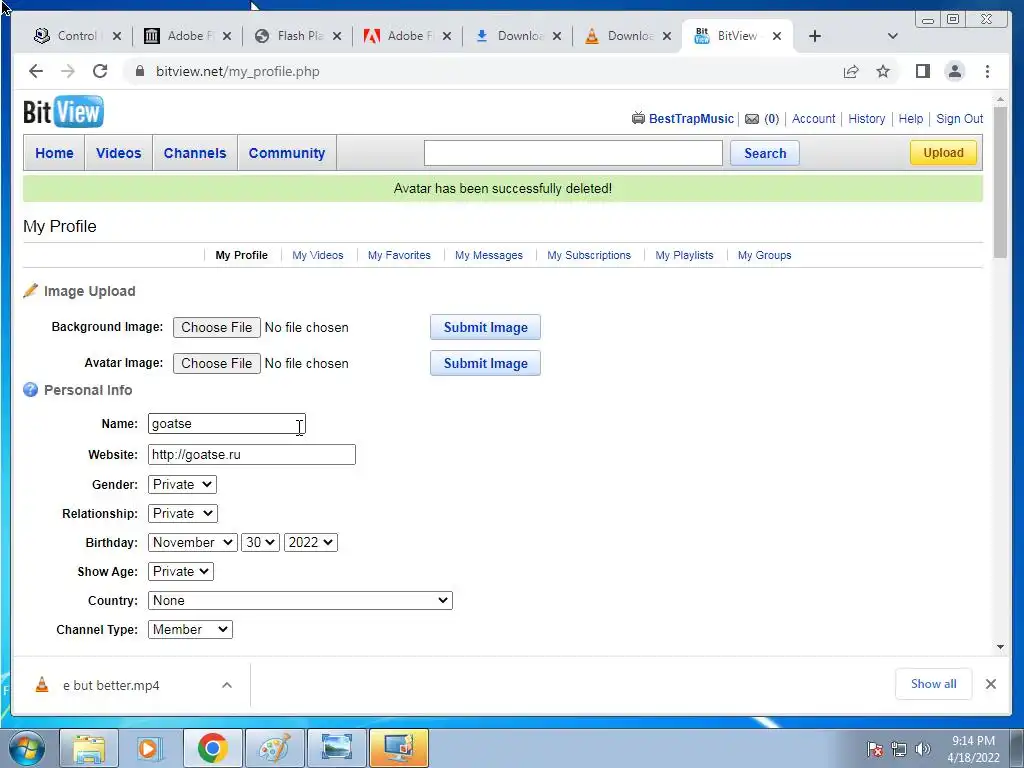Open the tab search chevron
Image resolution: width=1024 pixels, height=768 pixels.
coord(893,36)
